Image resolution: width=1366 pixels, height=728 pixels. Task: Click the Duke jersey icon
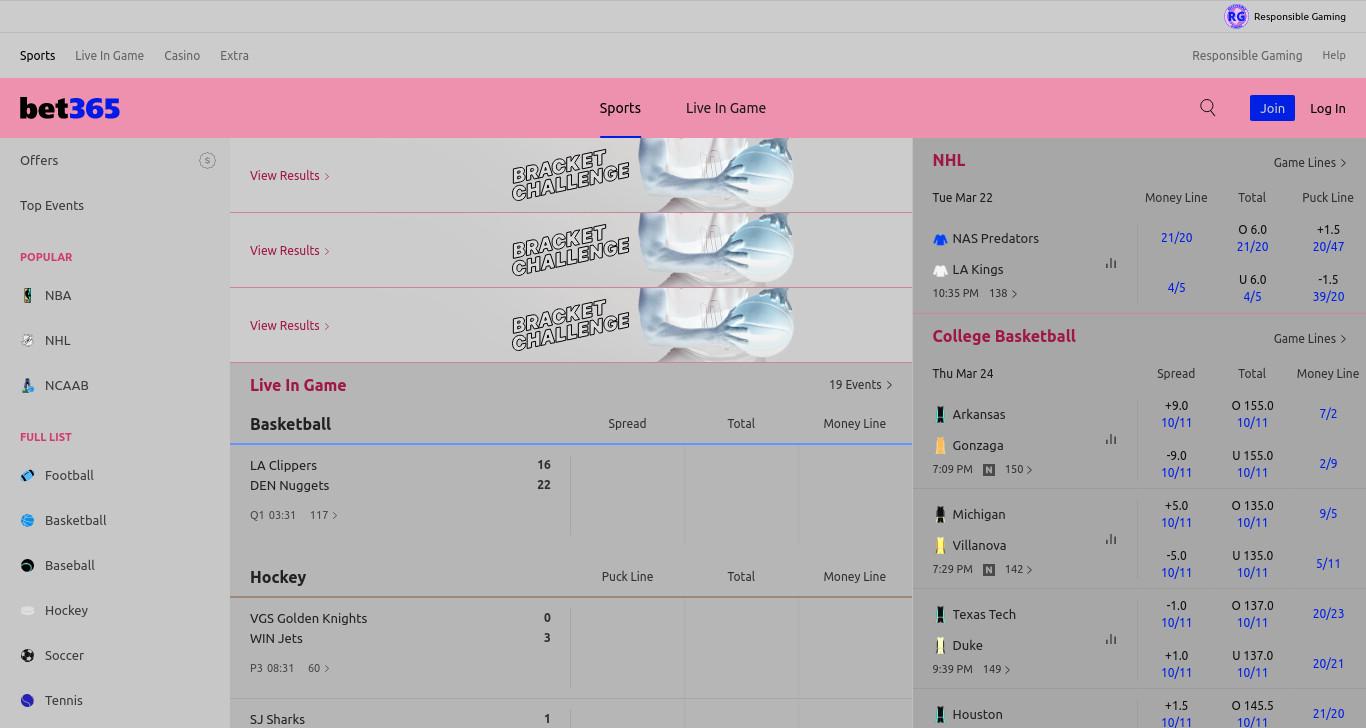click(x=940, y=645)
